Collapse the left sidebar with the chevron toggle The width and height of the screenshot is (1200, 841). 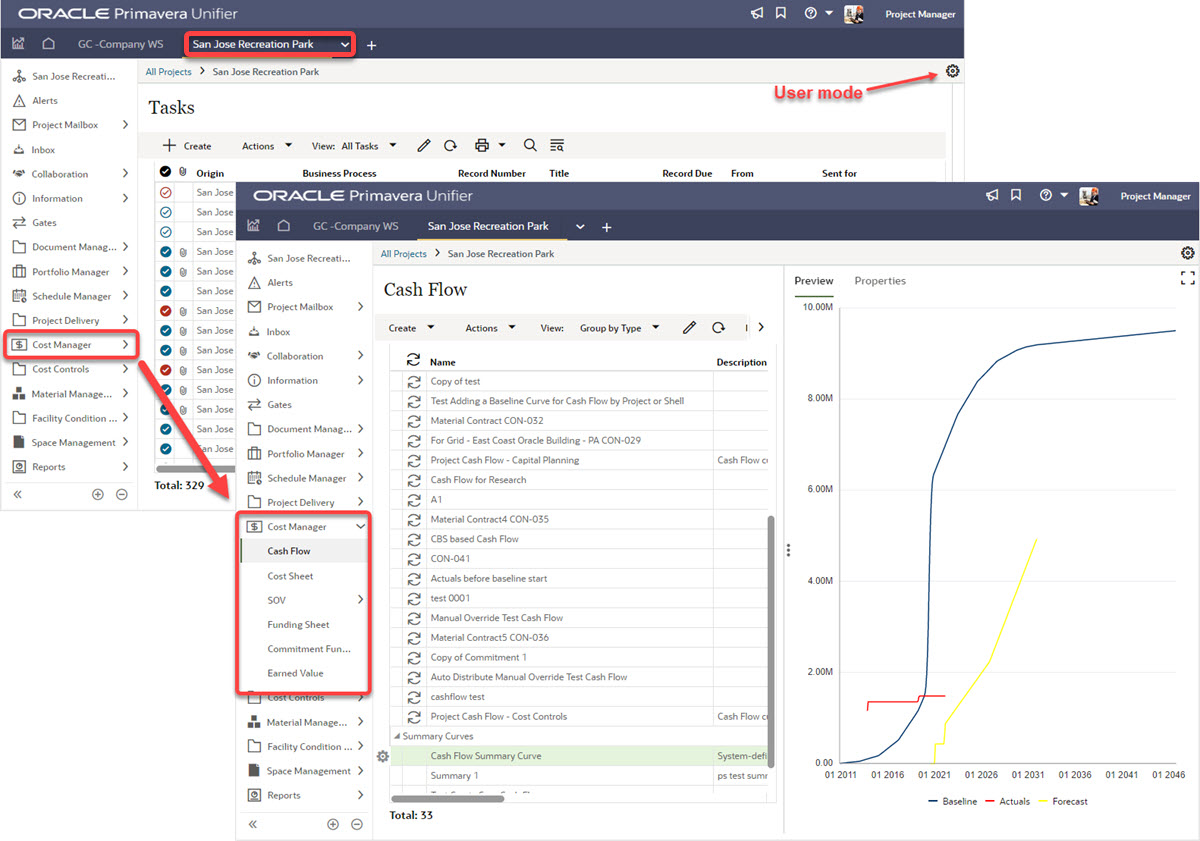16,493
